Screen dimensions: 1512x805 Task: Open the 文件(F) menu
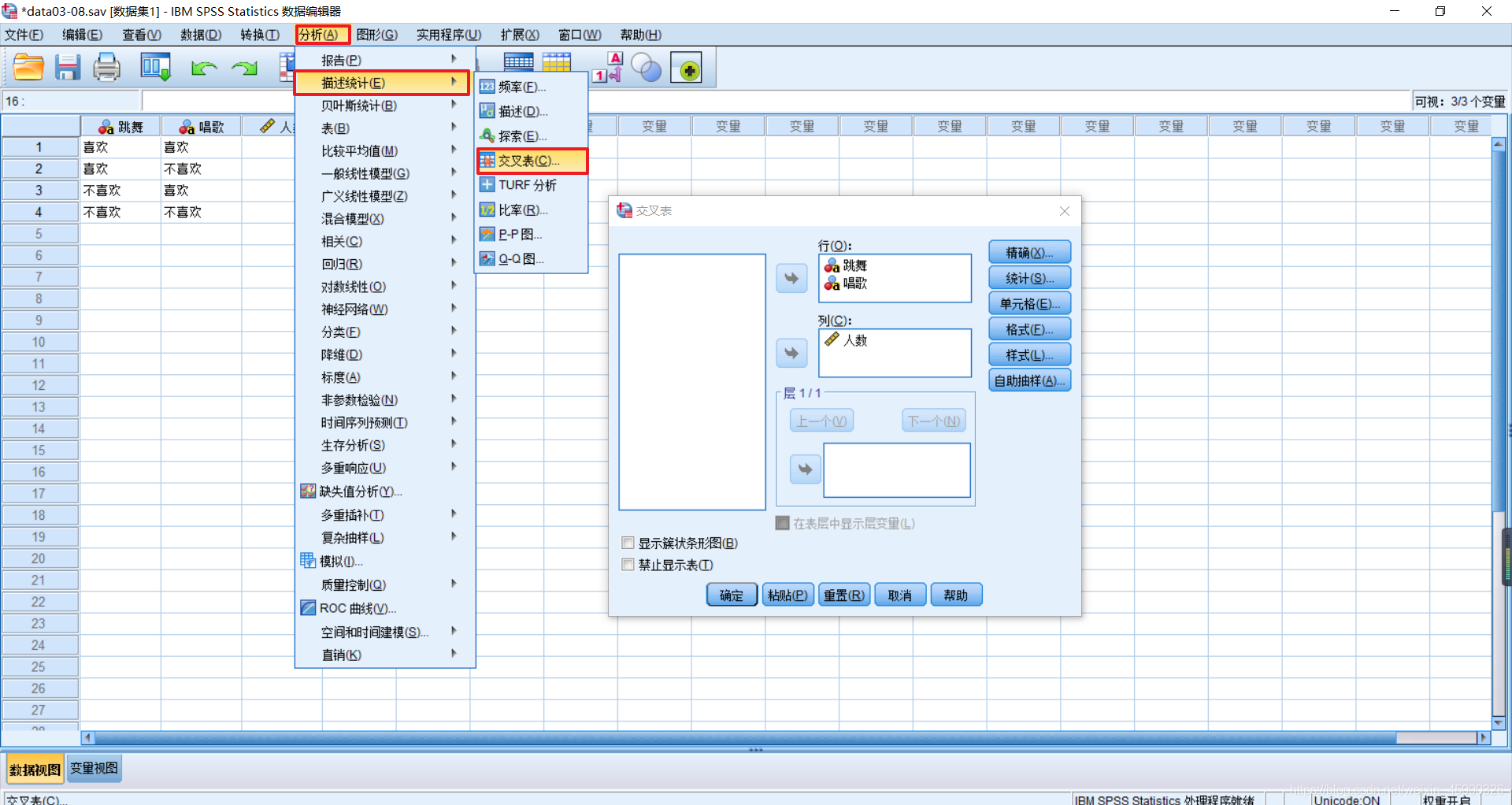(x=24, y=35)
